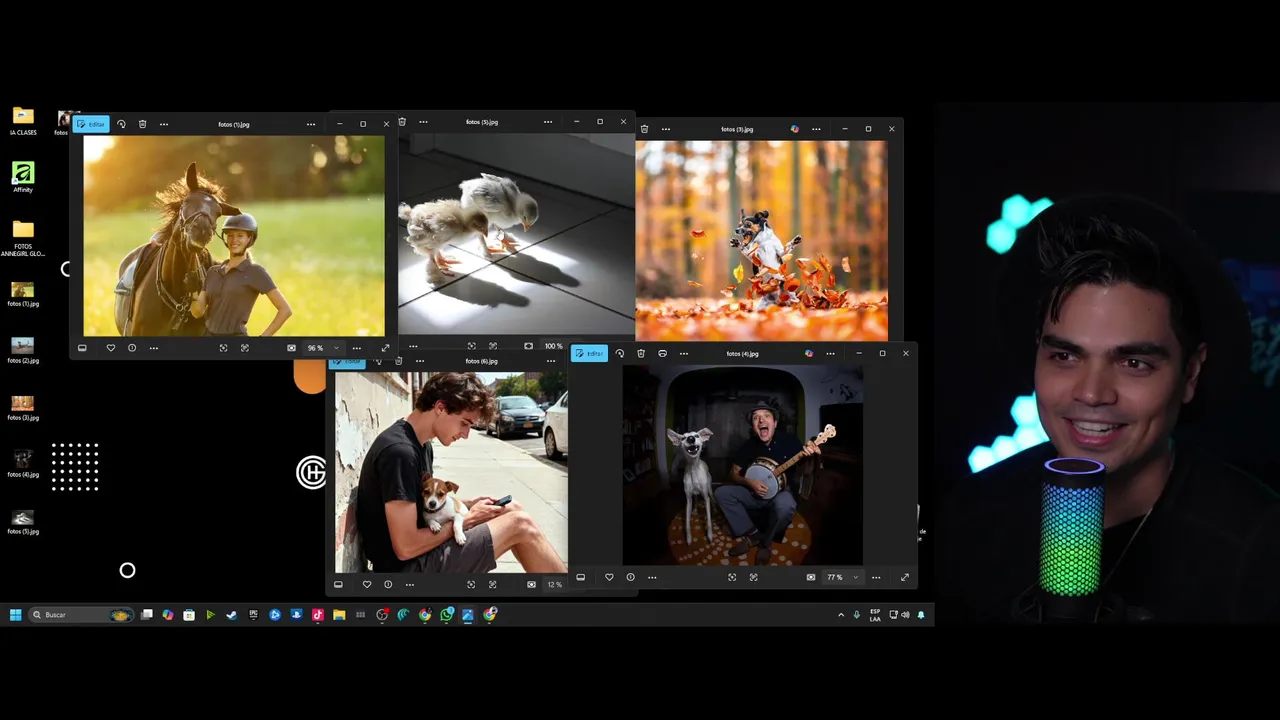This screenshot has height=720, width=1280.
Task: Open top-right more options in fotos (1).jpg titlebar
Action: (x=311, y=124)
